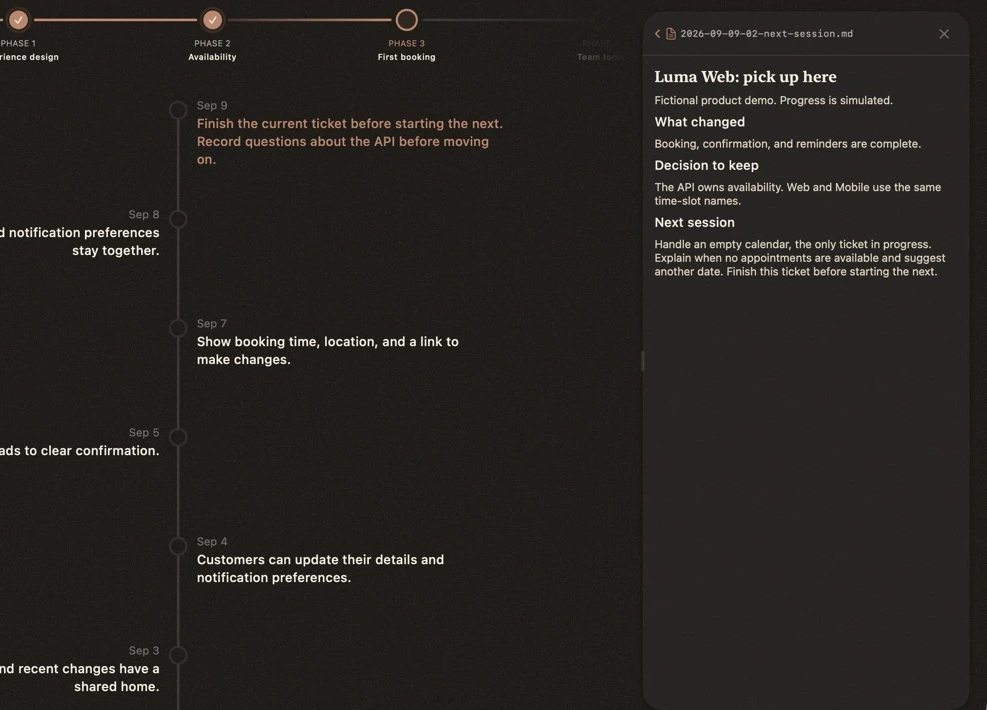
Task: Click the document icon beside next-session.md
Action: pos(671,34)
